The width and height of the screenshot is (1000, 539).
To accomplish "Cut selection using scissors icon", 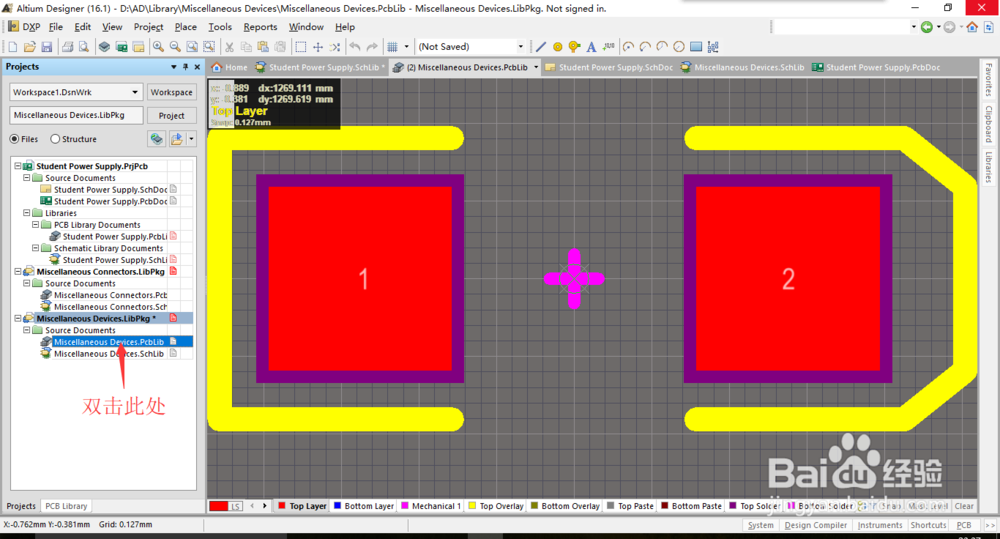I will tap(229, 47).
